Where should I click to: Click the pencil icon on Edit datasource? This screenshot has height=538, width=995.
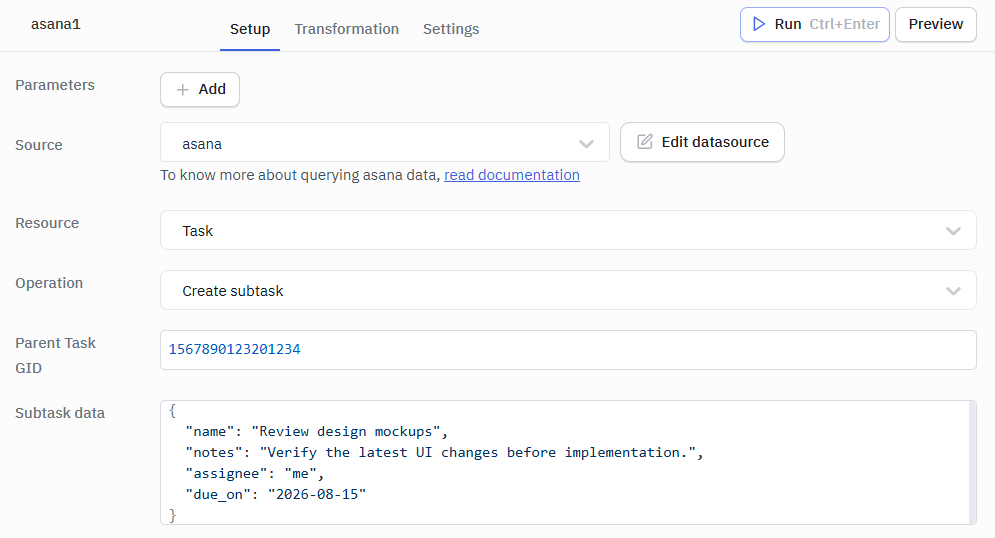645,141
